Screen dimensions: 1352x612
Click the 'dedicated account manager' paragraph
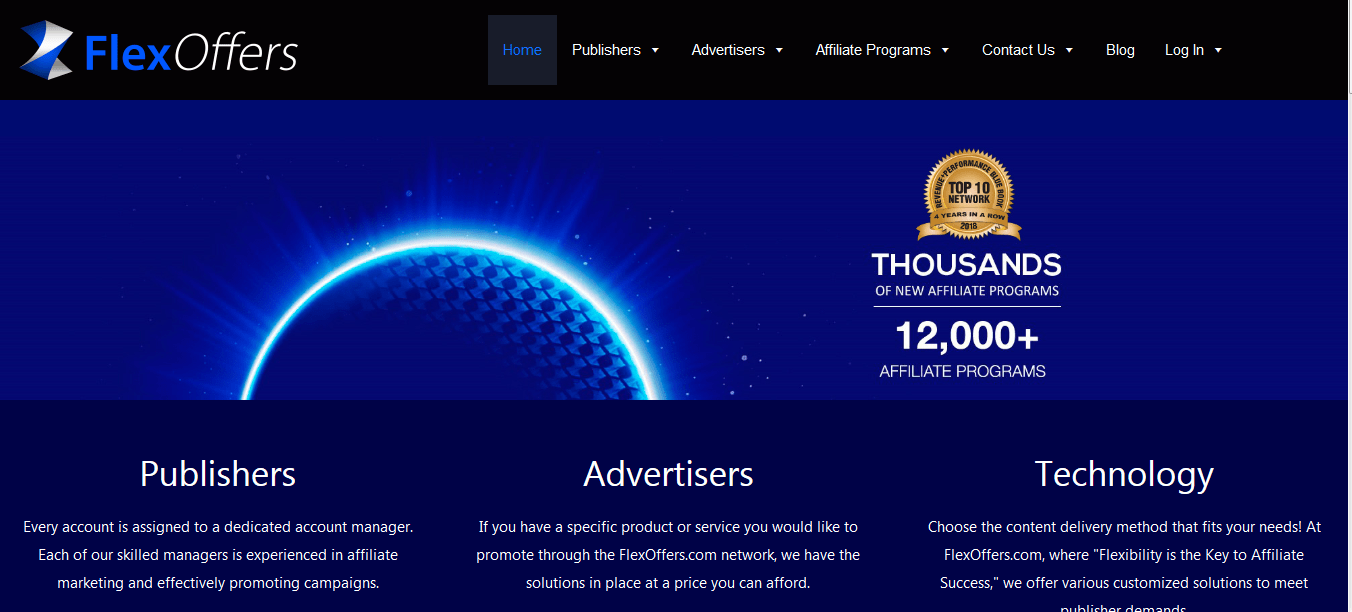tap(218, 554)
